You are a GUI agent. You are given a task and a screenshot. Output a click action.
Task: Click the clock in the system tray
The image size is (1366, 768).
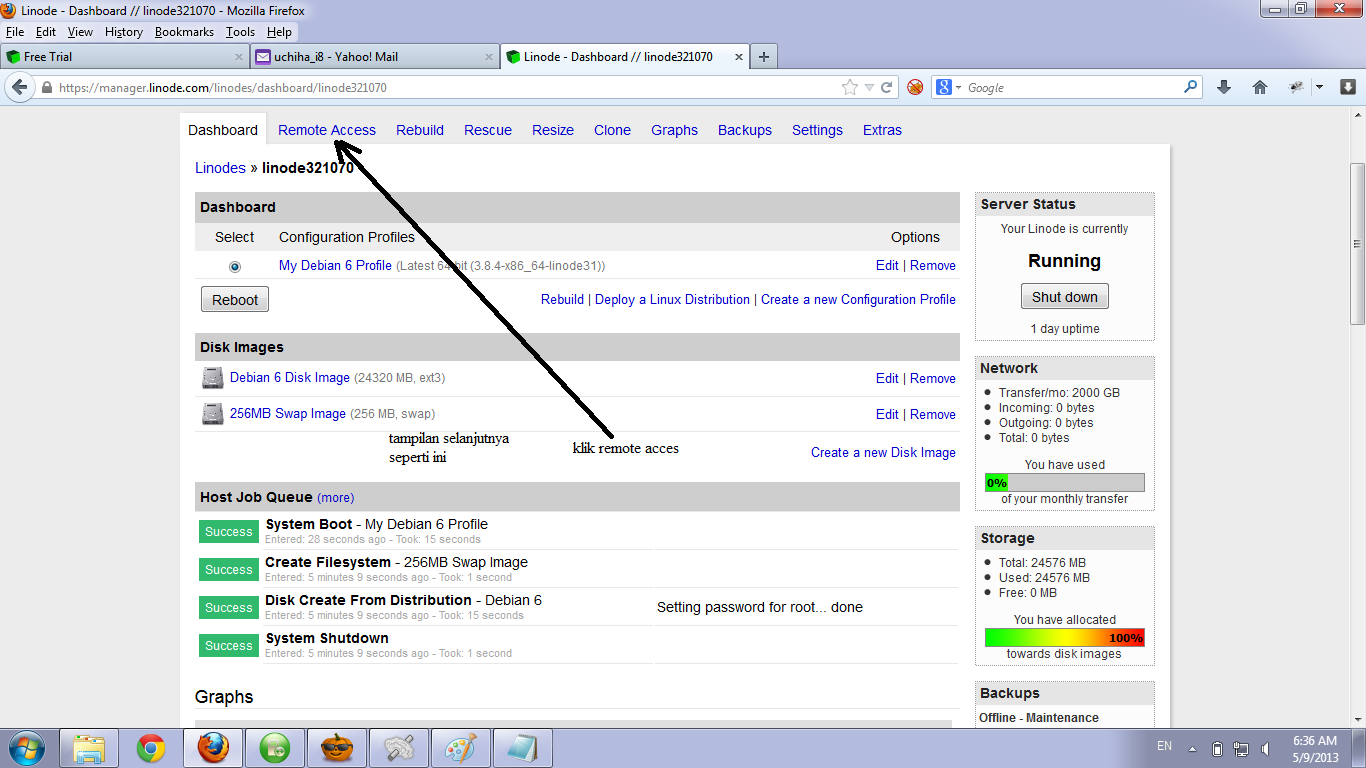click(x=1315, y=748)
